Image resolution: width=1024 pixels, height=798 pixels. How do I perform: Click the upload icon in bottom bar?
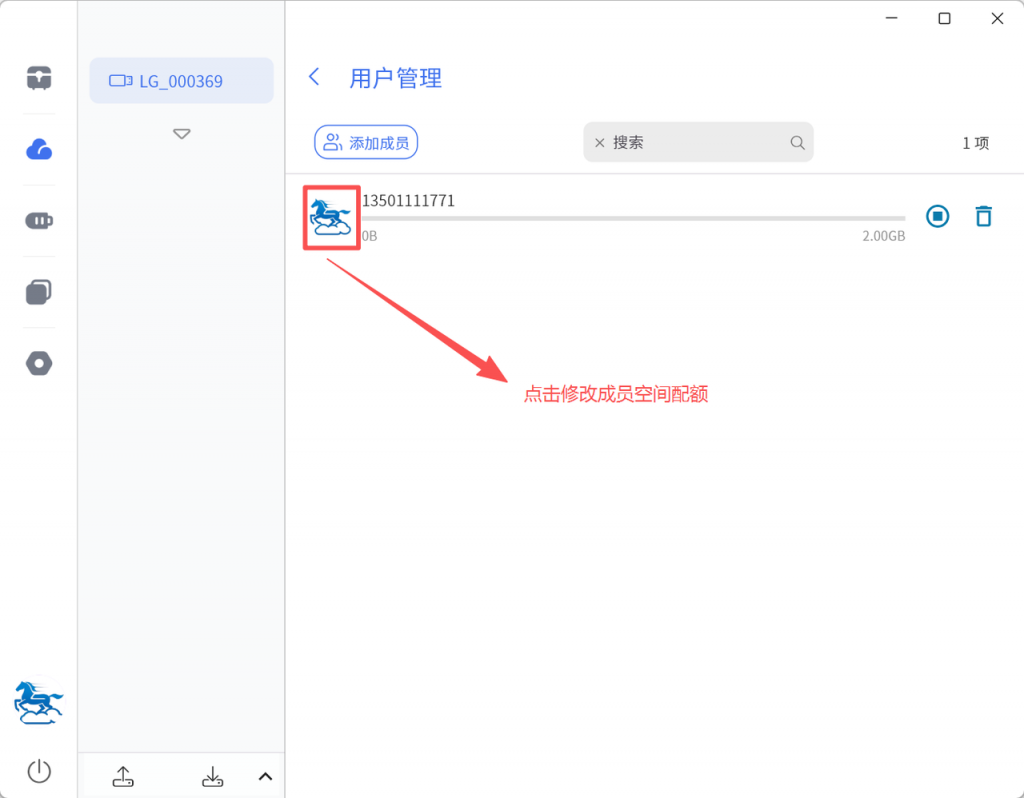123,776
